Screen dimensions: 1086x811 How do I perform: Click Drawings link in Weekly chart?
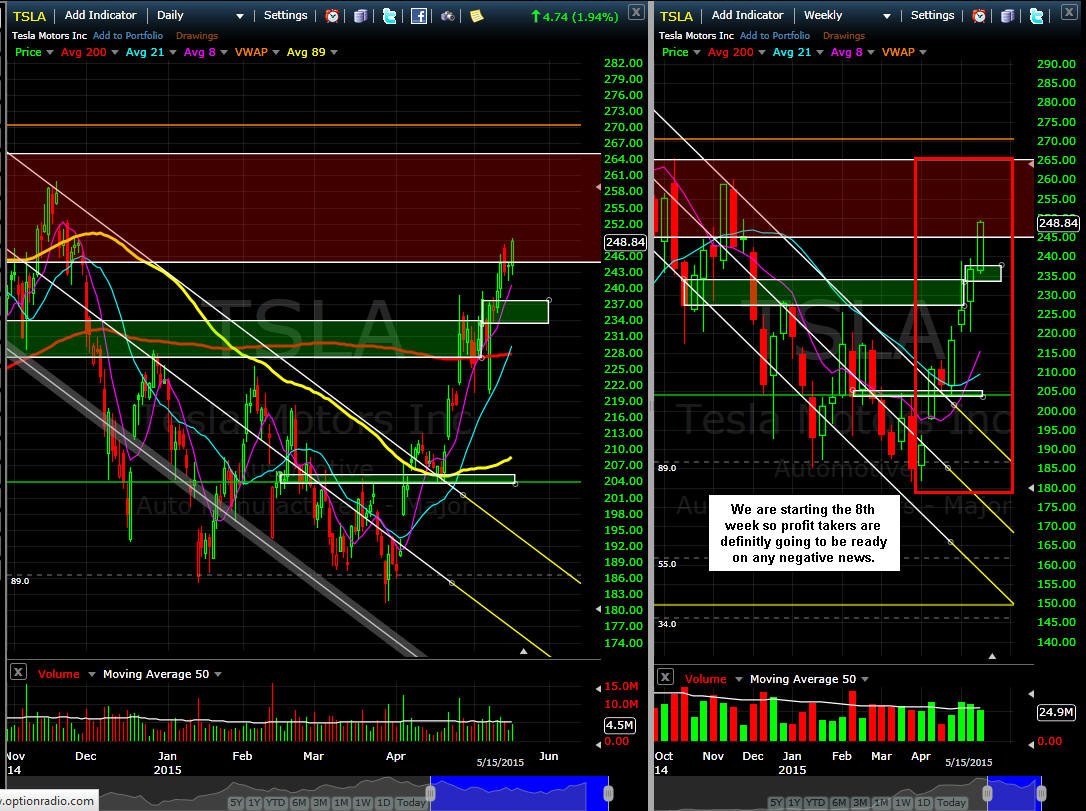point(844,35)
